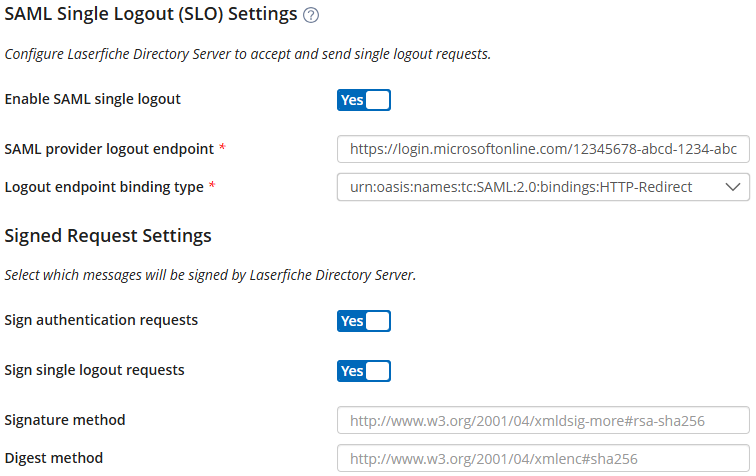Click the SAML provider logout endpoint label
The image size is (756, 476).
coord(109,149)
